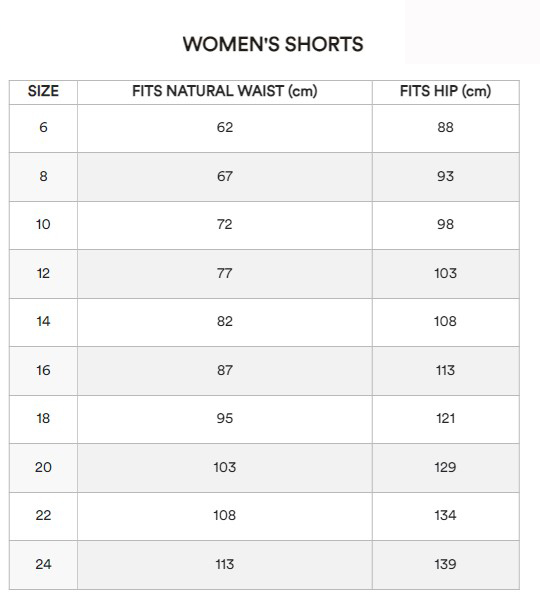Select the SIZE column header
Viewport: 540px width, 601px height.
[43, 91]
